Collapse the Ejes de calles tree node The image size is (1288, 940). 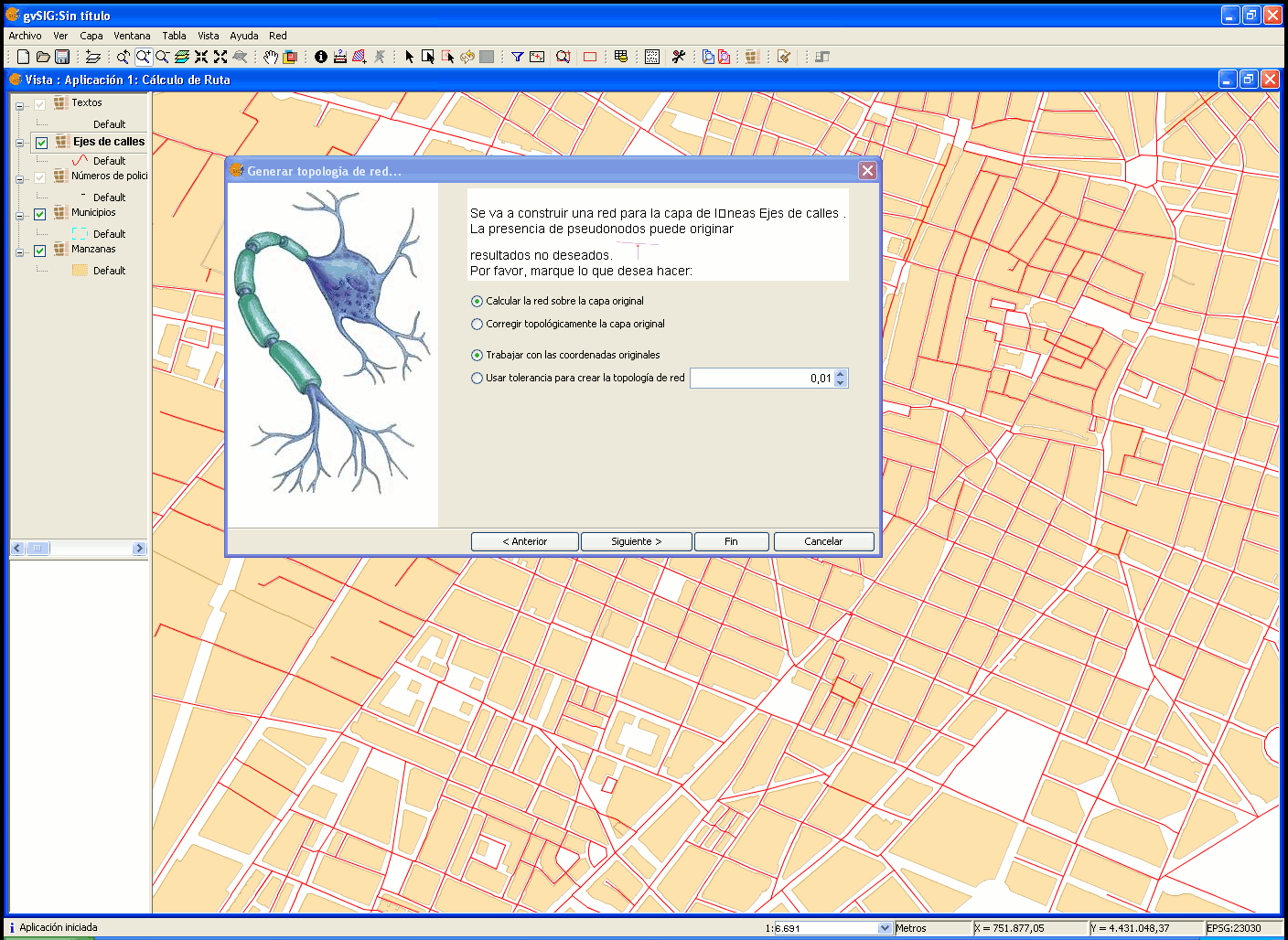coord(19,143)
